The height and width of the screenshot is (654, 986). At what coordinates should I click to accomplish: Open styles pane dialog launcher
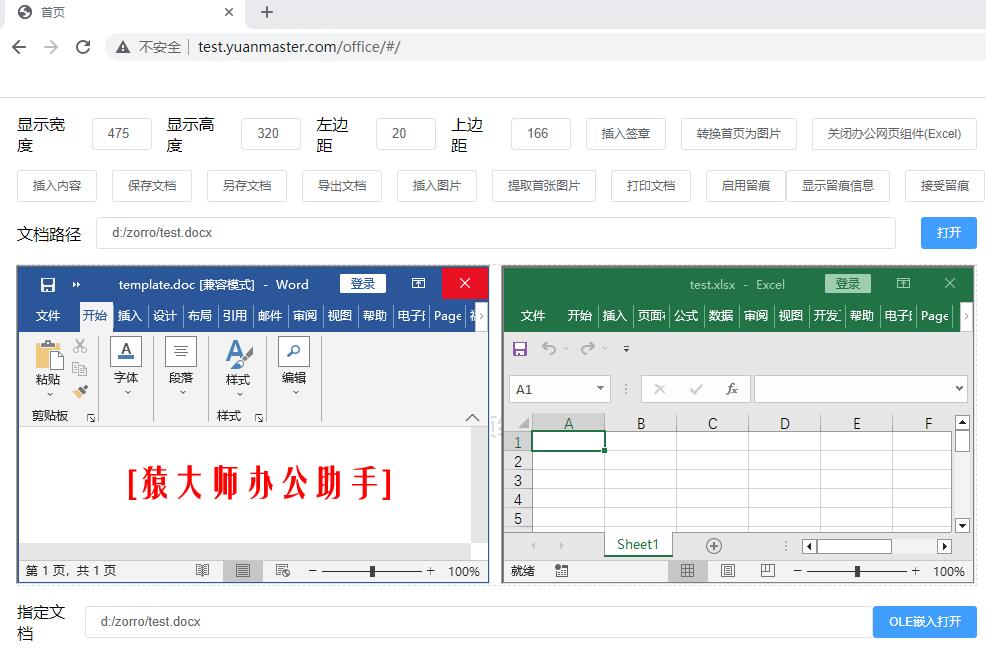tap(259, 418)
